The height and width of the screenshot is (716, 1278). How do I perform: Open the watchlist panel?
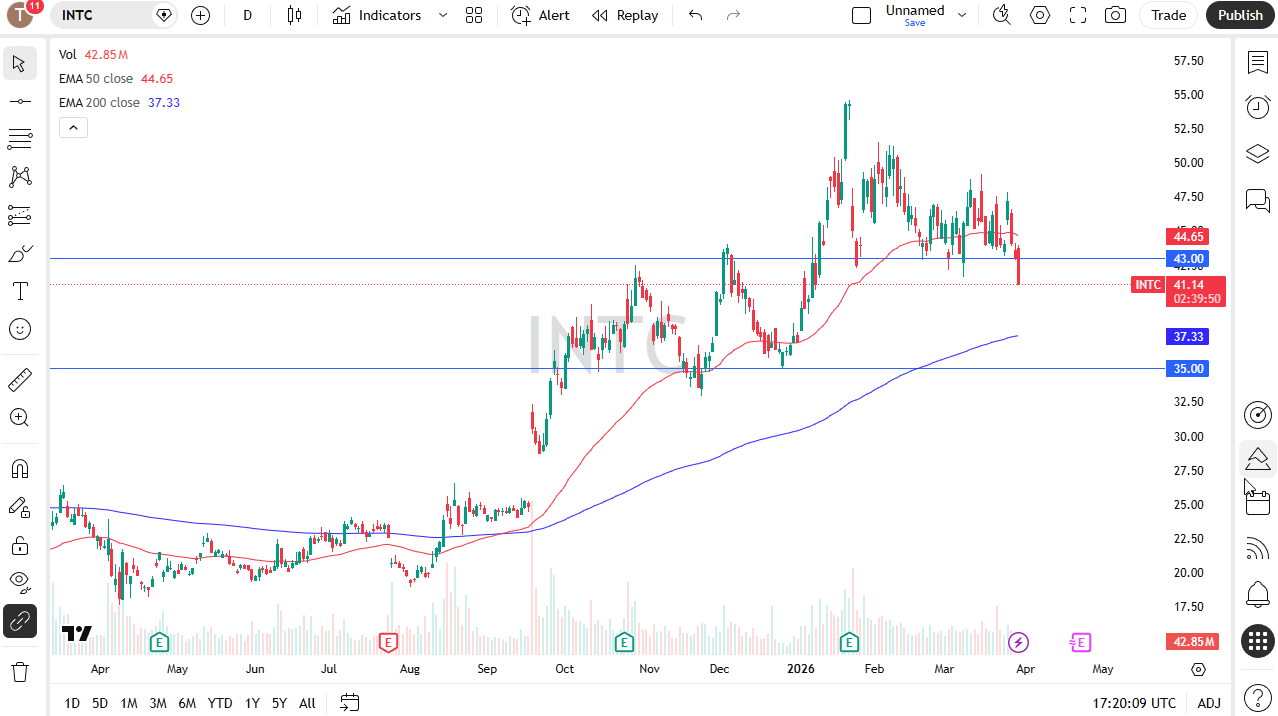coord(1257,62)
